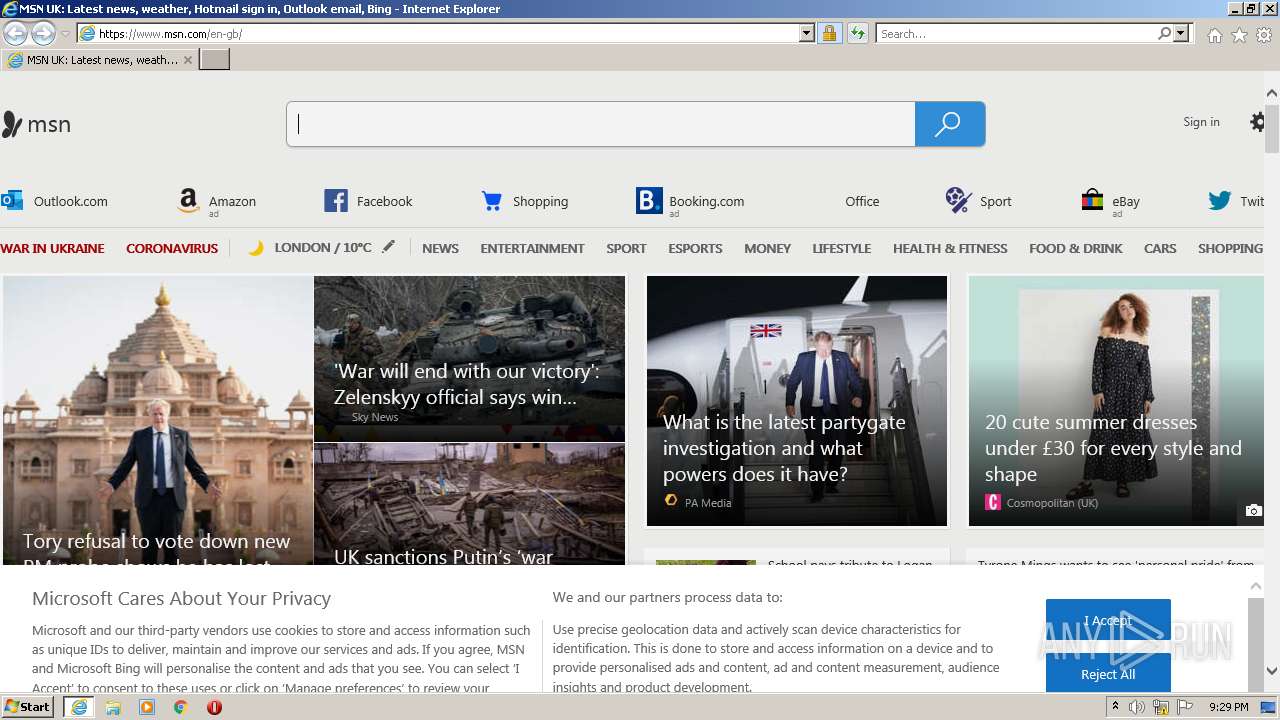Open the Shopping cart shortcut
Viewport: 1280px width, 720px height.
tap(524, 201)
